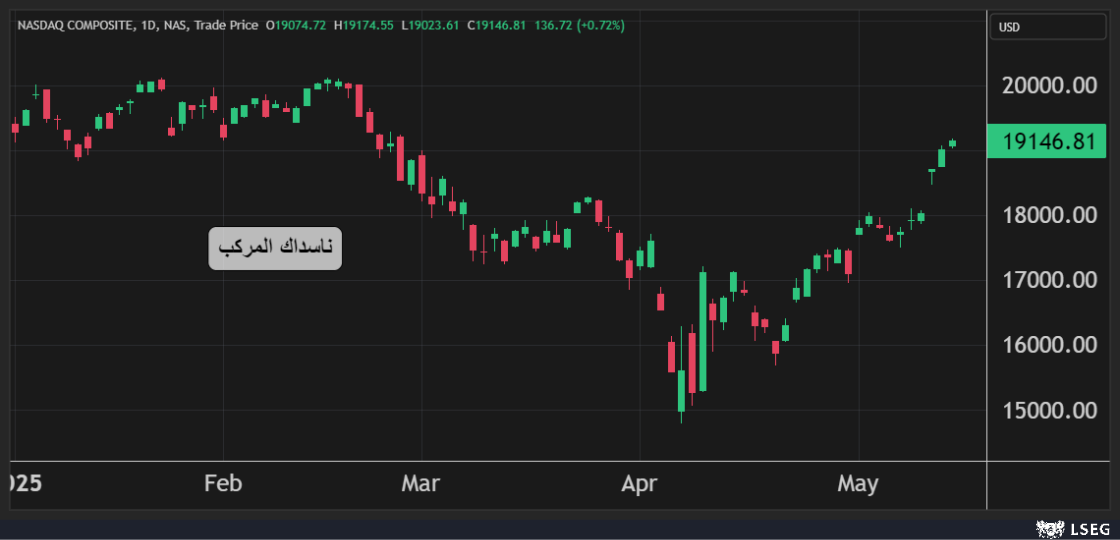
Task: Click the 16000.00 price axis label
Action: [x=1049, y=345]
